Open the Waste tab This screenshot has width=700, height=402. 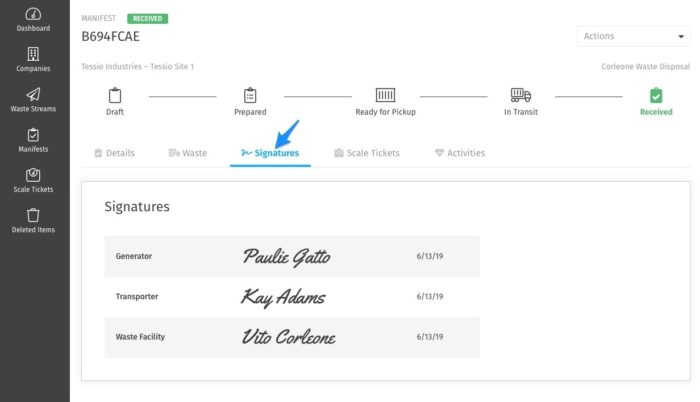pyautogui.click(x=188, y=153)
